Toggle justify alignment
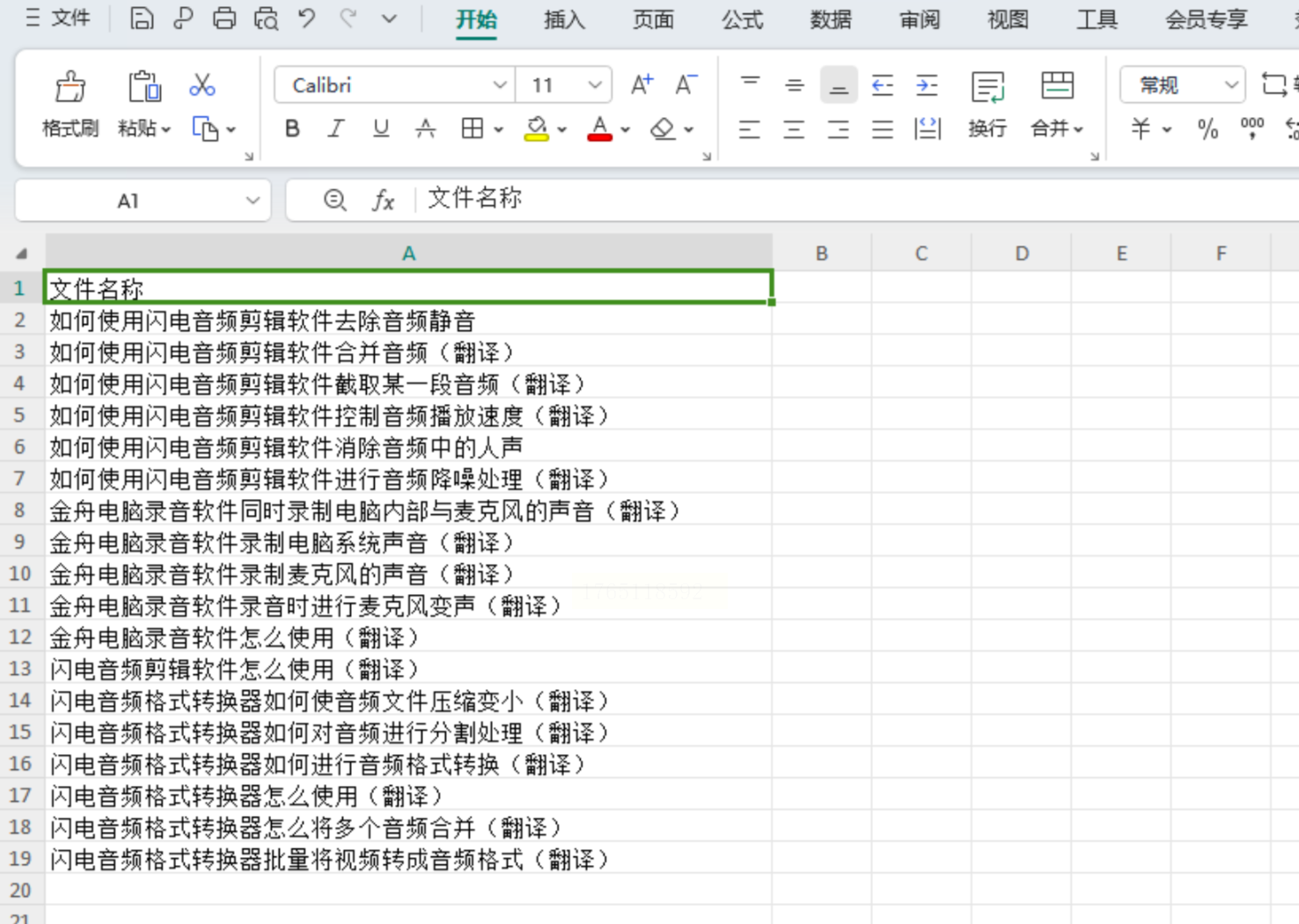This screenshot has height=924, width=1299. click(x=883, y=129)
